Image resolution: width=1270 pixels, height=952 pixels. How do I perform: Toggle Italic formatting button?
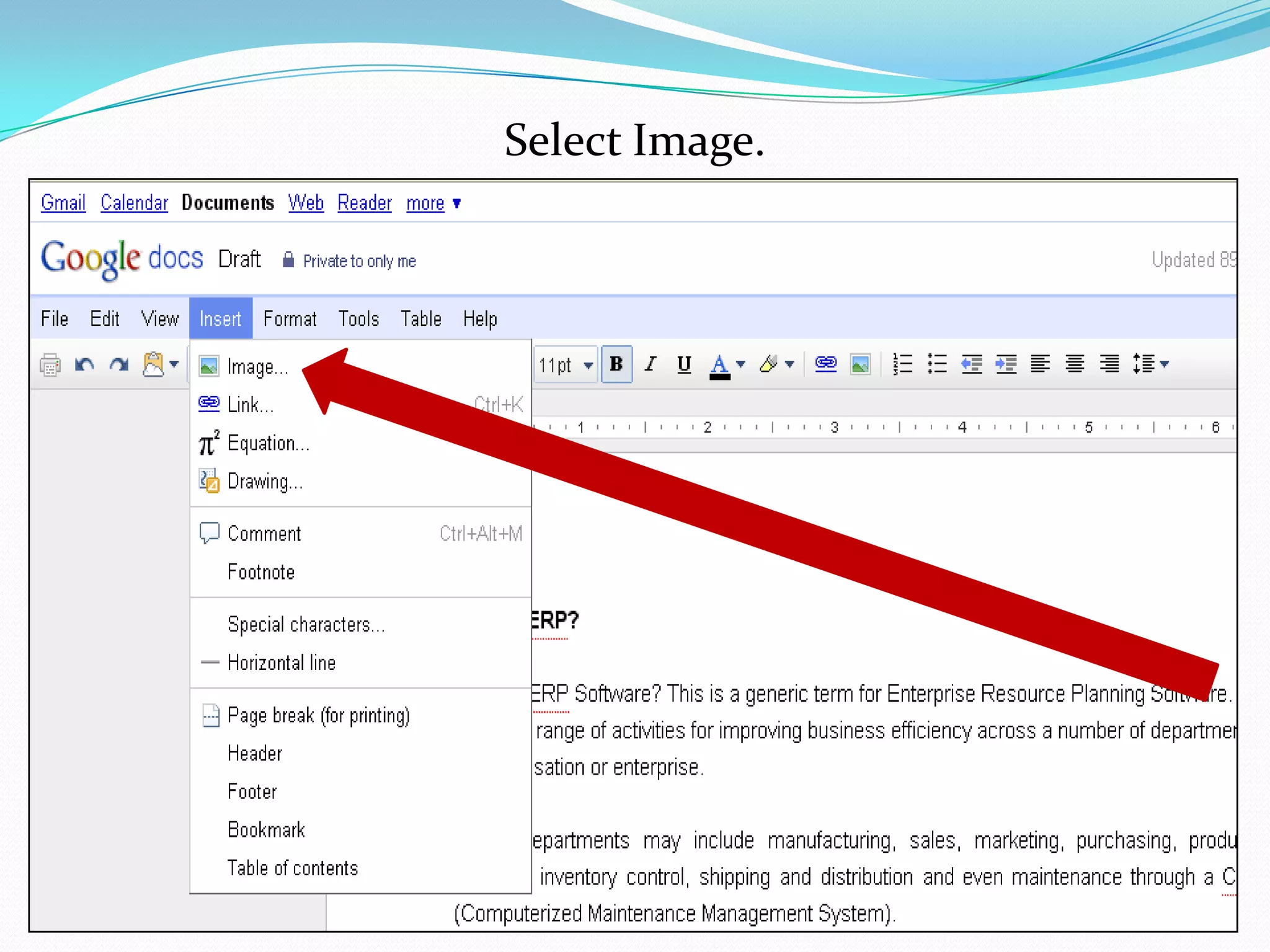coord(650,364)
